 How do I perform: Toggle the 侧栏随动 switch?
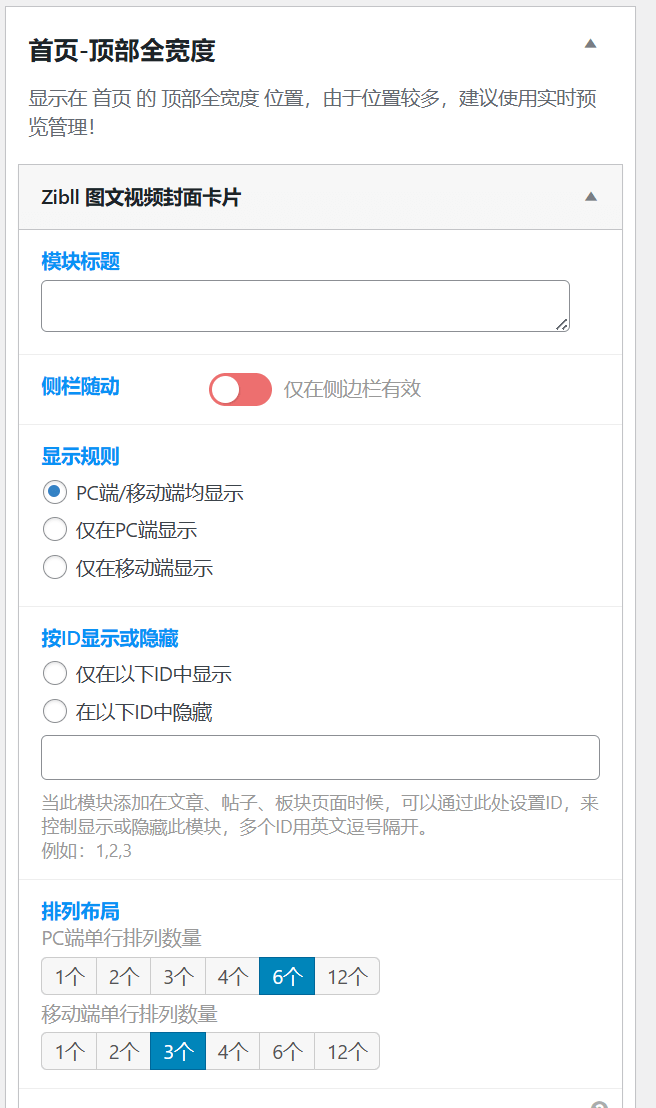point(240,389)
